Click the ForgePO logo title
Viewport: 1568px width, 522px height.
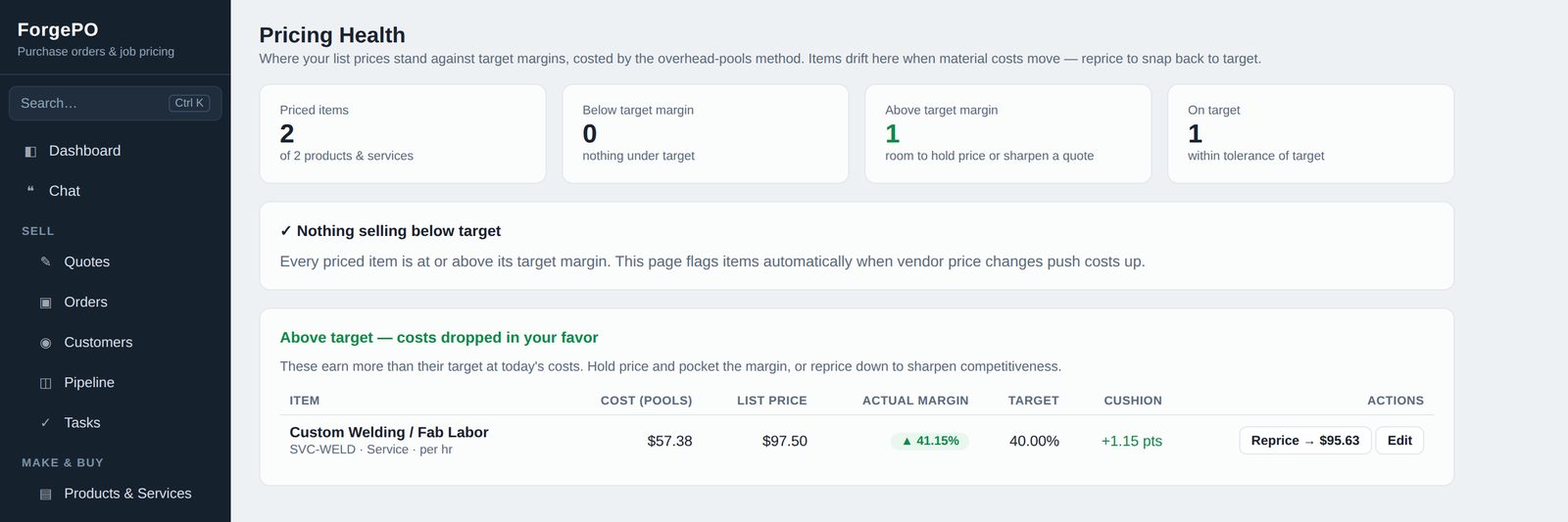point(58,29)
